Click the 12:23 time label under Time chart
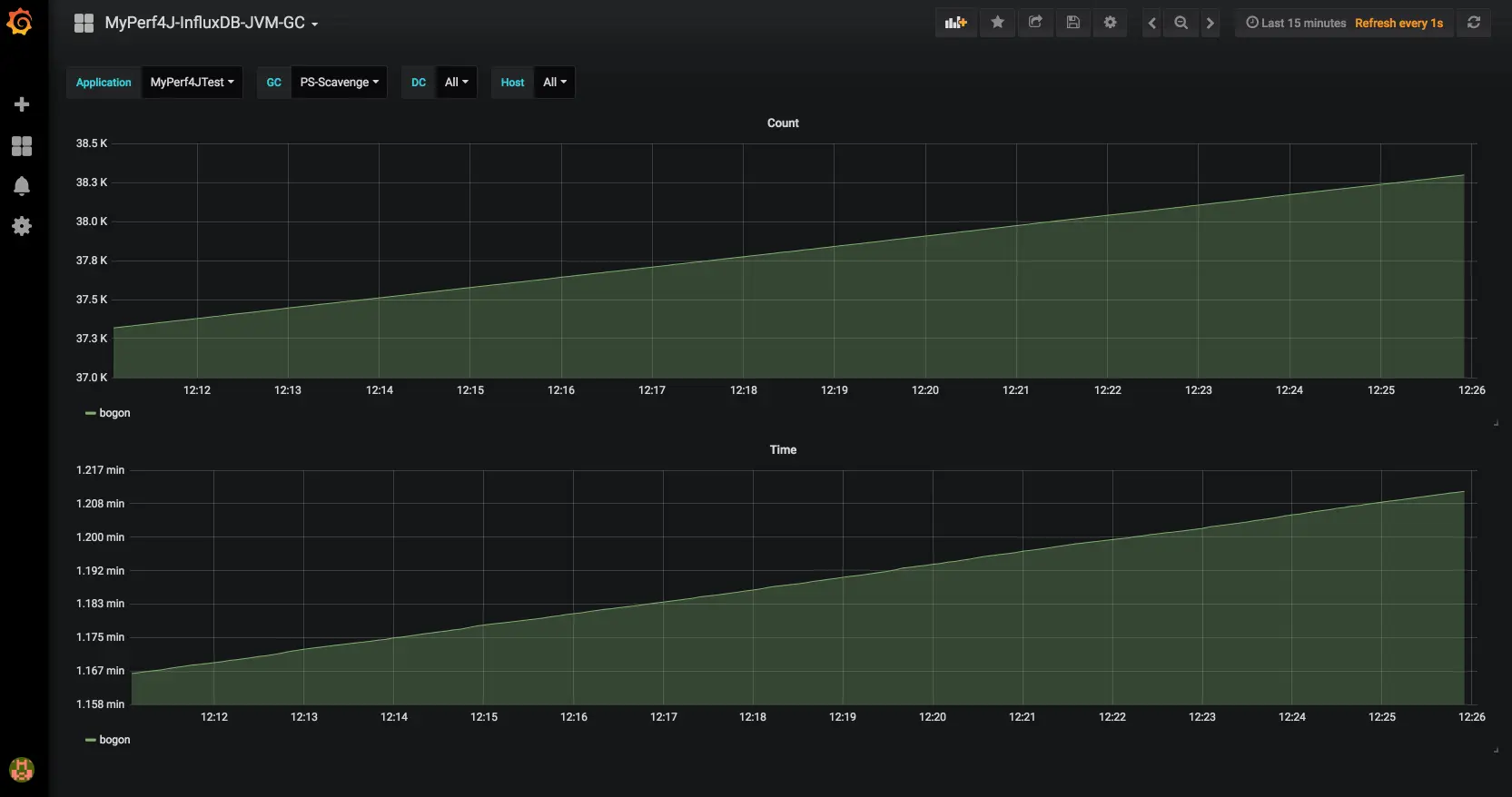 pos(1202,717)
